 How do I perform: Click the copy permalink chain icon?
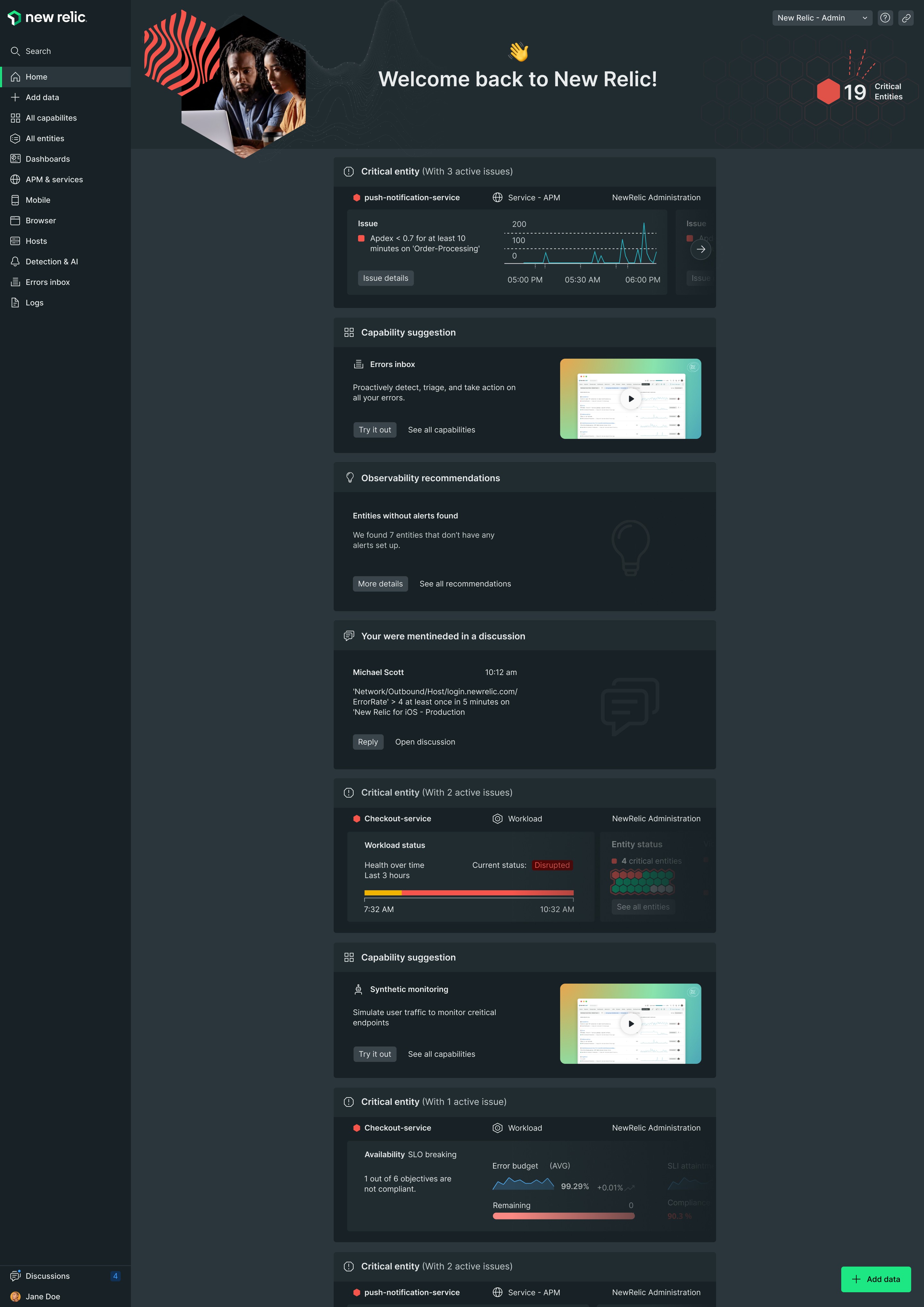[x=906, y=18]
